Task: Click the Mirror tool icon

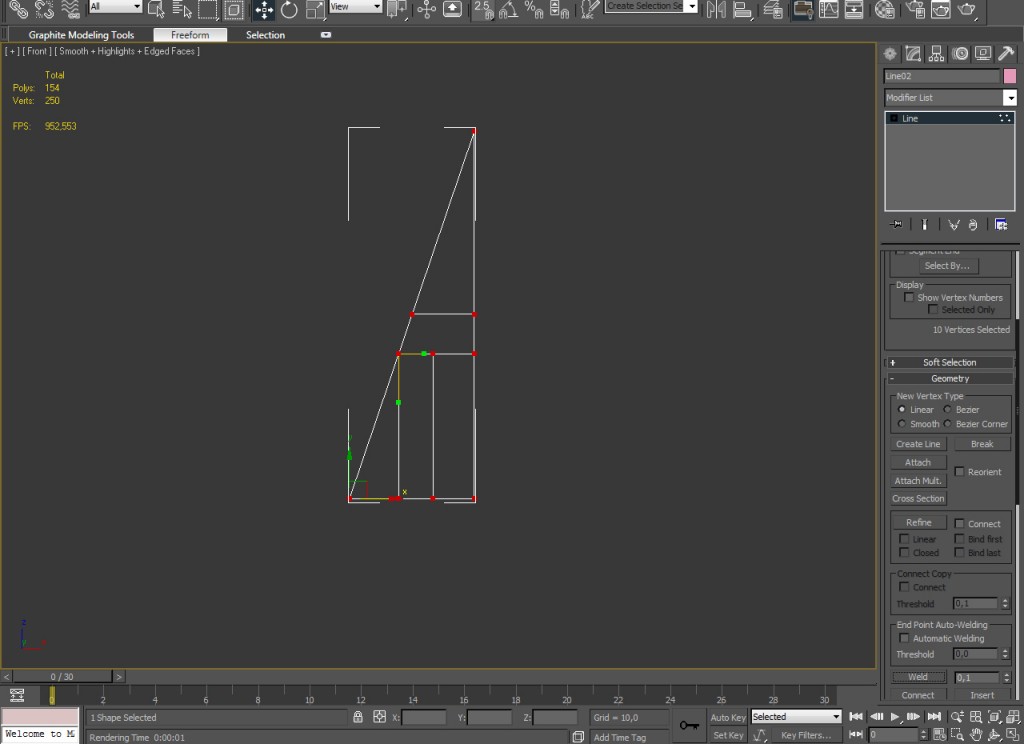Action: [716, 9]
